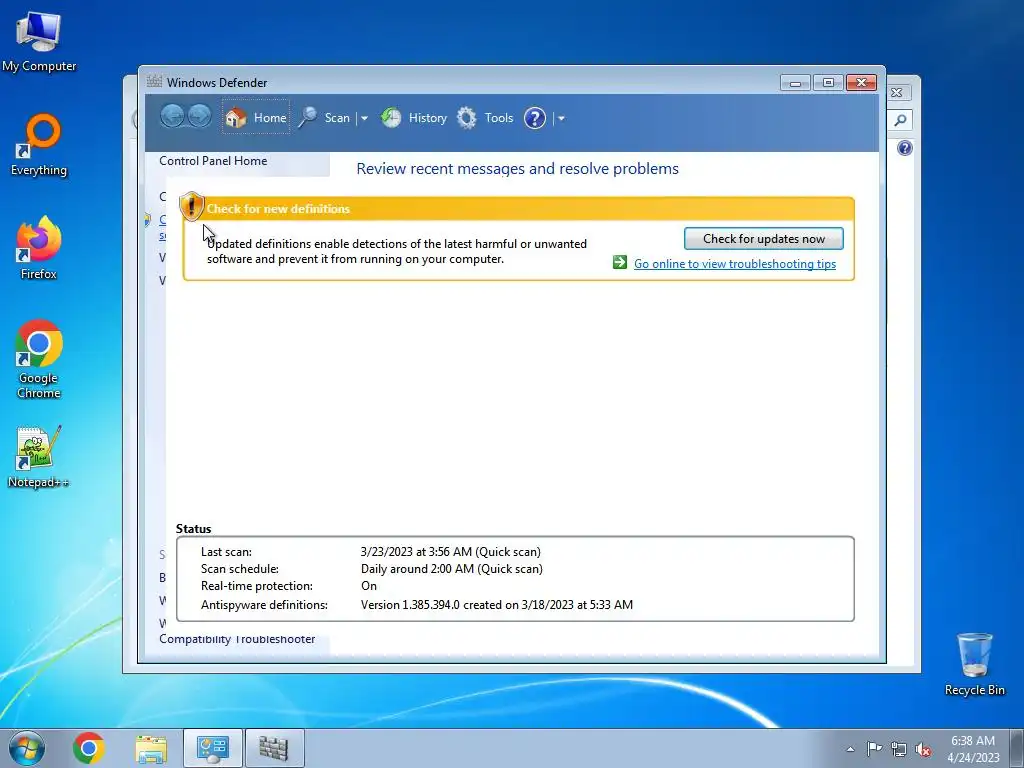Click Last scan value 3/23/2023 at 3:56 AM
This screenshot has width=1024, height=768.
click(451, 552)
